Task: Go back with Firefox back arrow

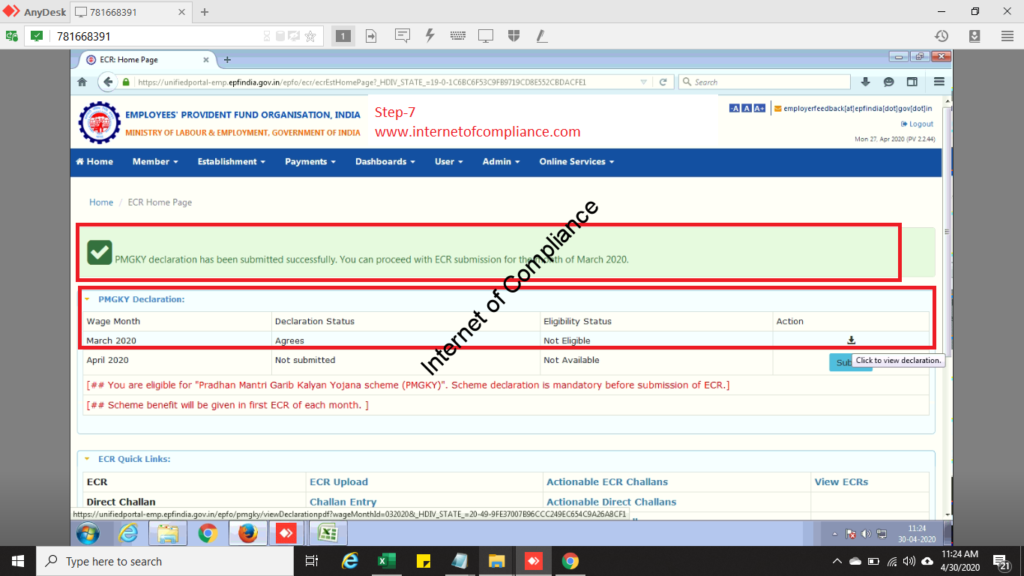Action: pyautogui.click(x=107, y=82)
